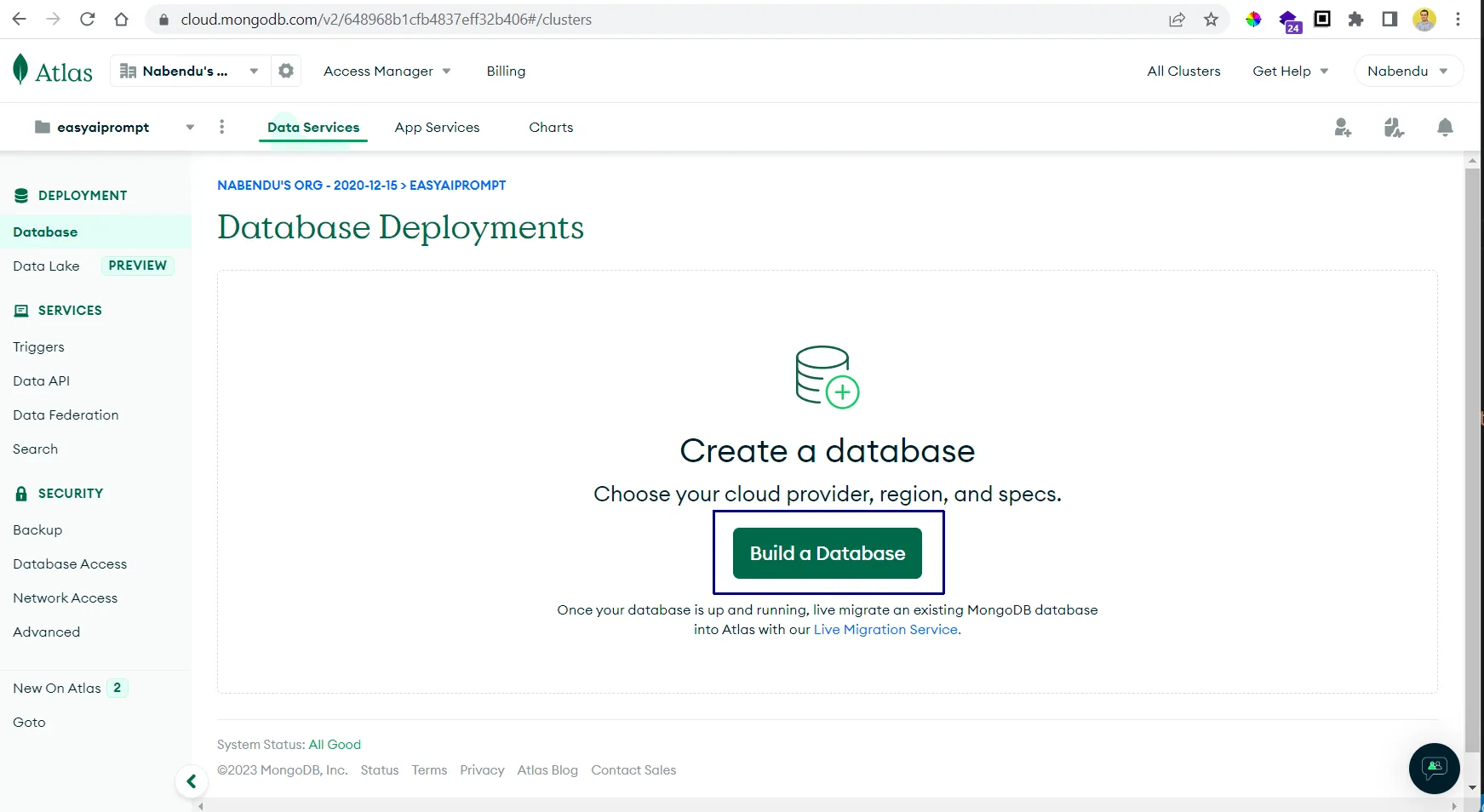Click the square frame extension icon
1484x812 pixels.
pyautogui.click(x=1322, y=19)
